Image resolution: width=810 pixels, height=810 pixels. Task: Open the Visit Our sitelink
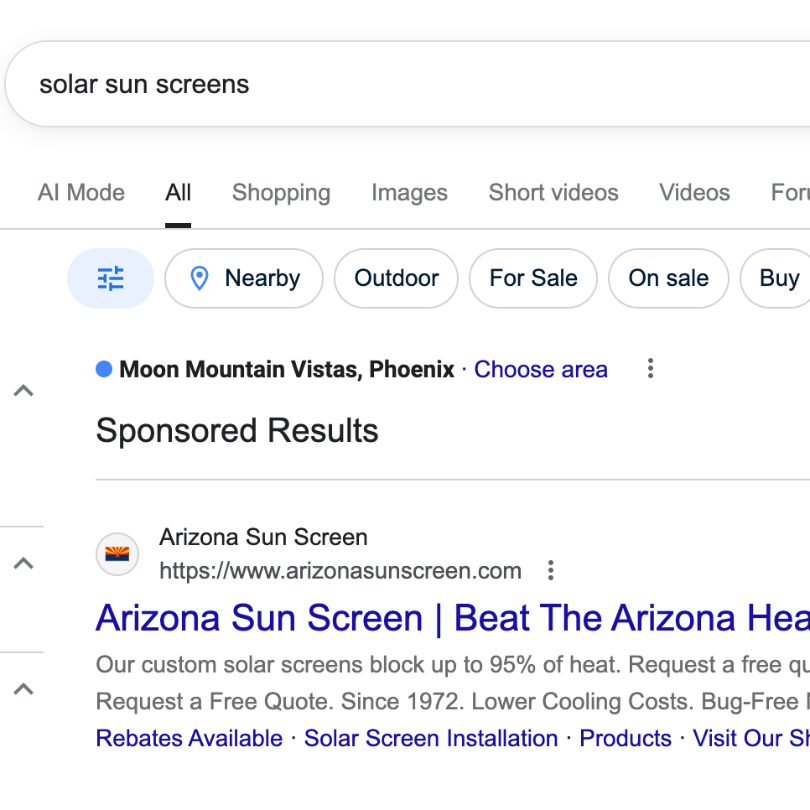[x=751, y=738]
